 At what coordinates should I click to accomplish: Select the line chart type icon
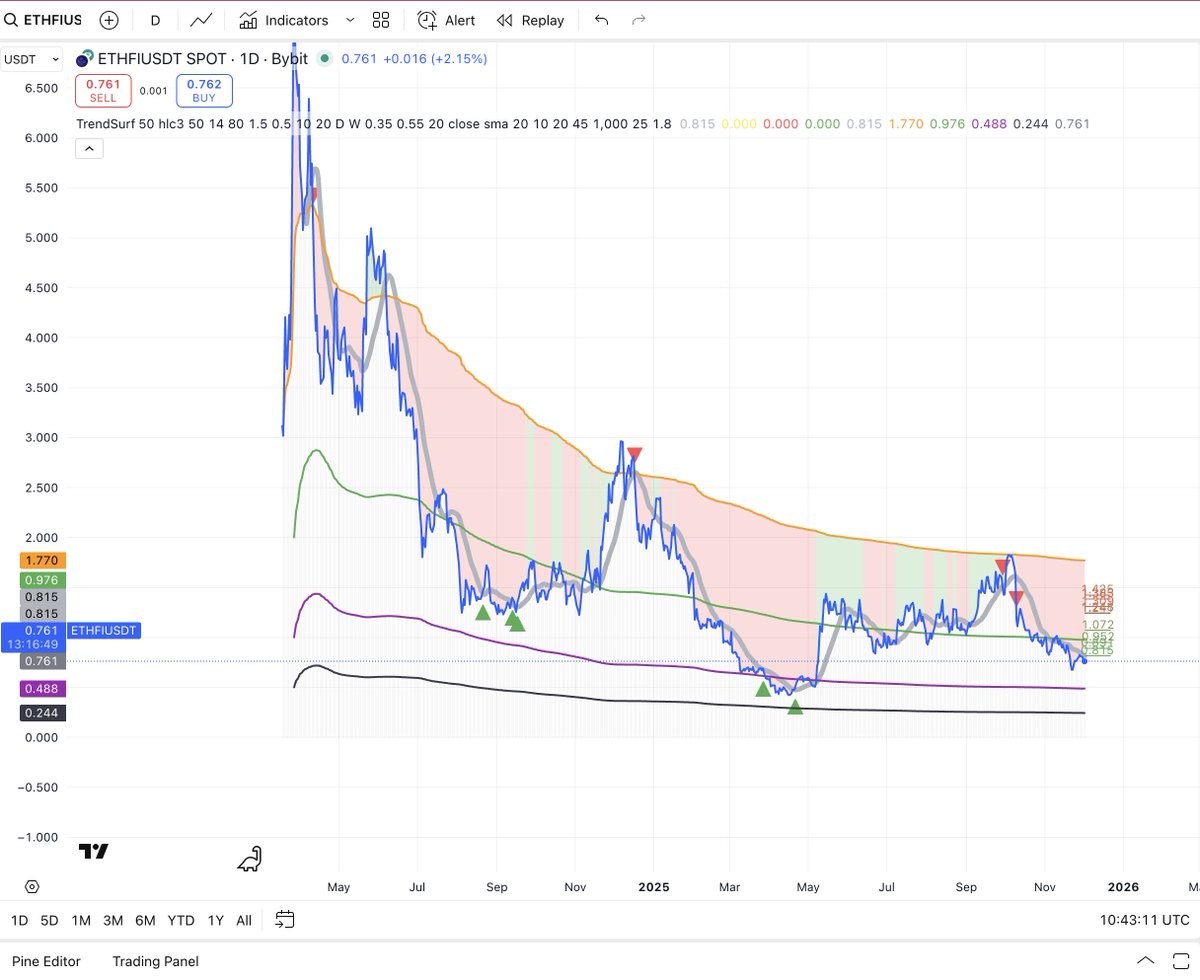tap(199, 19)
